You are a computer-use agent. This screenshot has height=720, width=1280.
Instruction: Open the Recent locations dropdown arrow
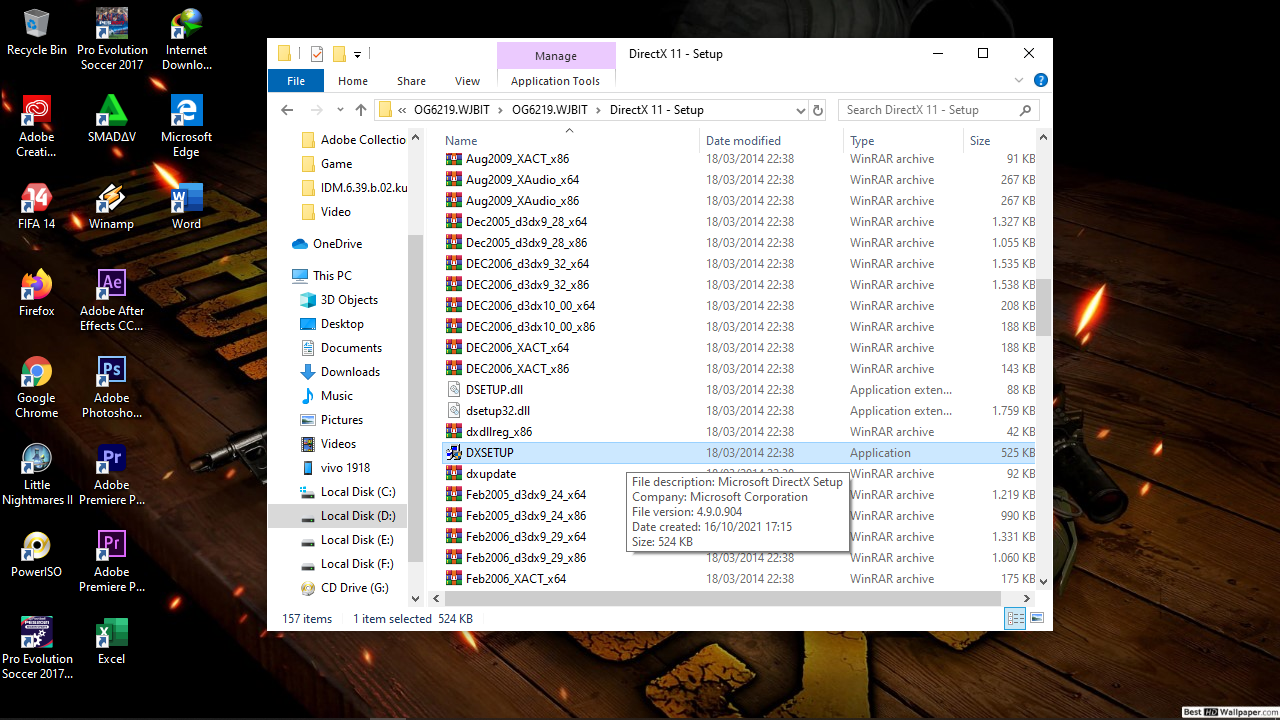coord(340,110)
